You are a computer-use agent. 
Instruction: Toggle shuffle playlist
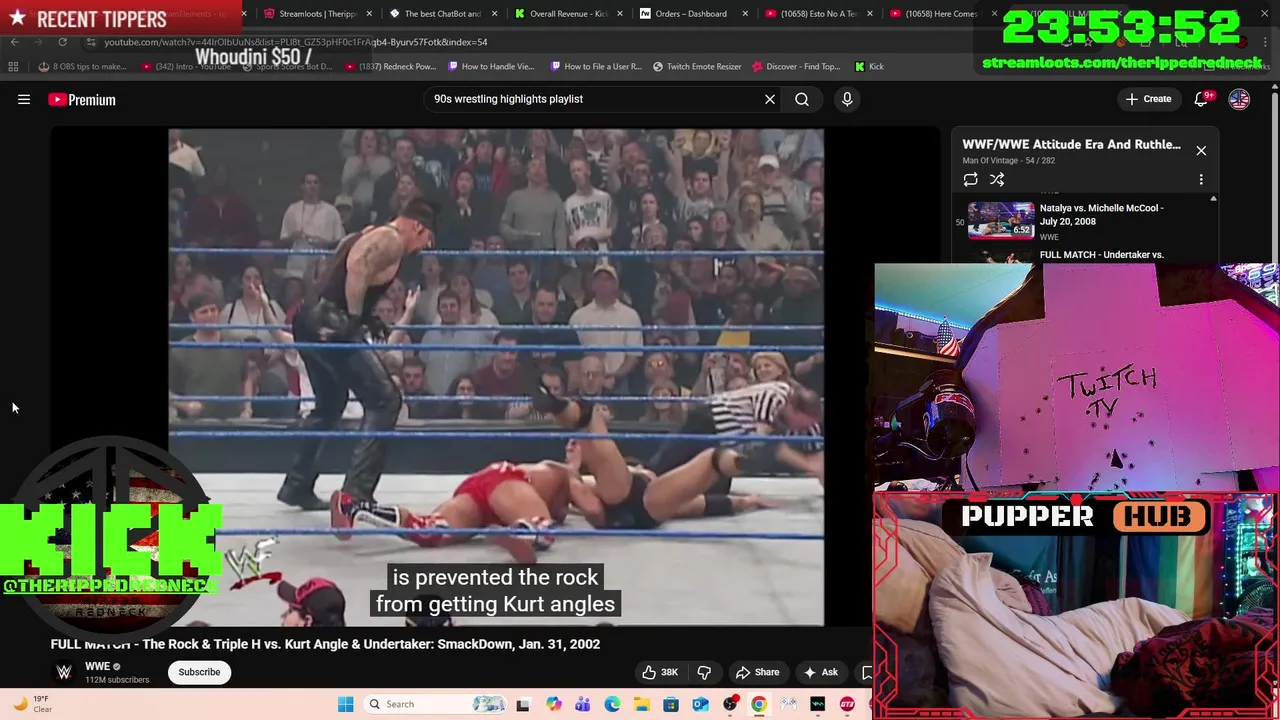pyautogui.click(x=997, y=180)
